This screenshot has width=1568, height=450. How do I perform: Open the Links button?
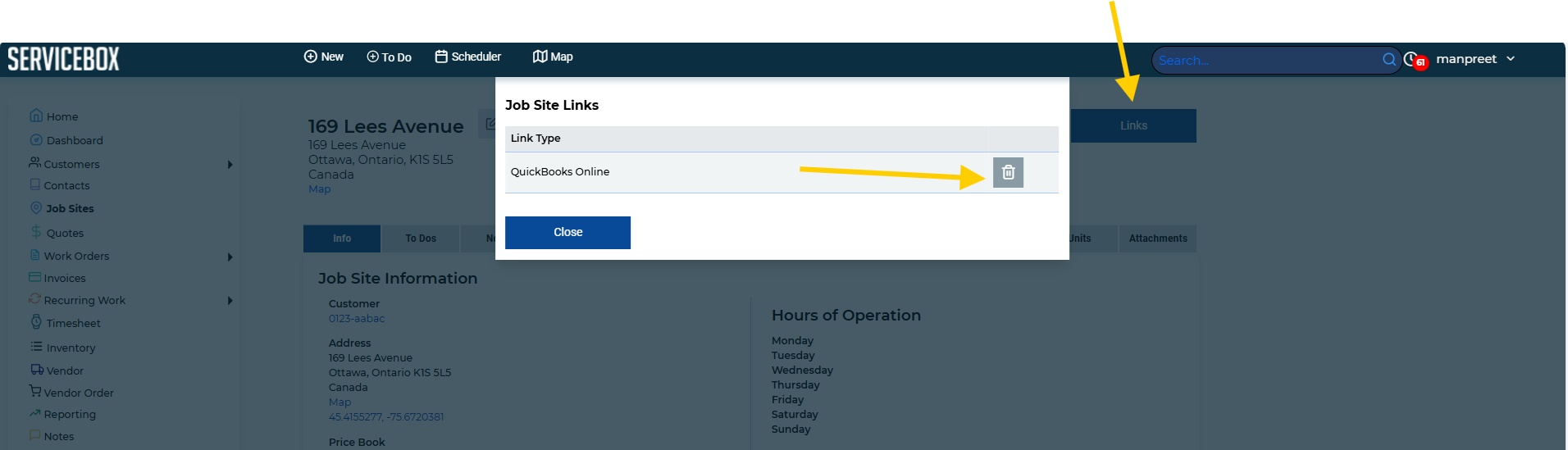point(1133,125)
